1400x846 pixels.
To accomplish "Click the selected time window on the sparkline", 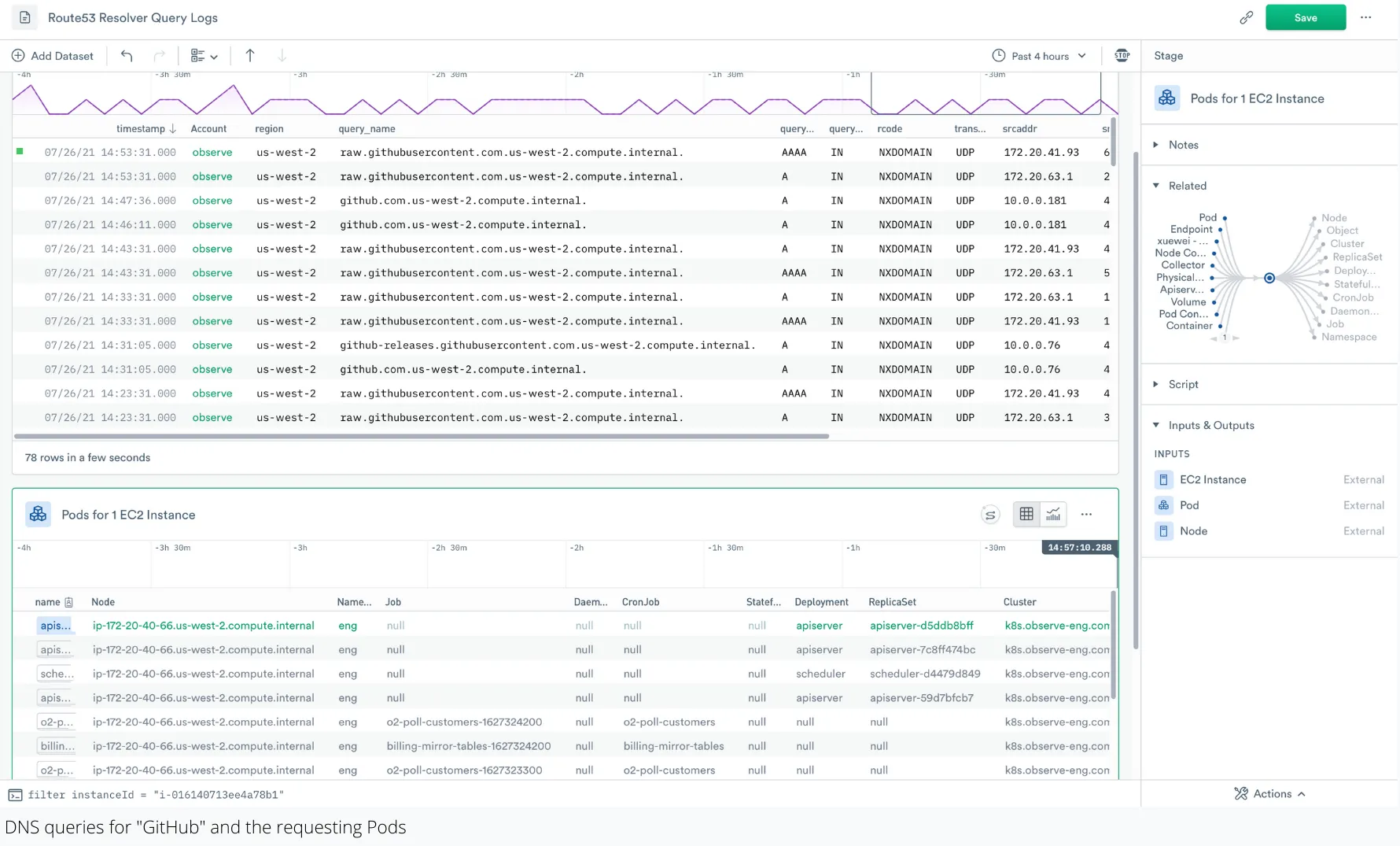I will (986, 94).
